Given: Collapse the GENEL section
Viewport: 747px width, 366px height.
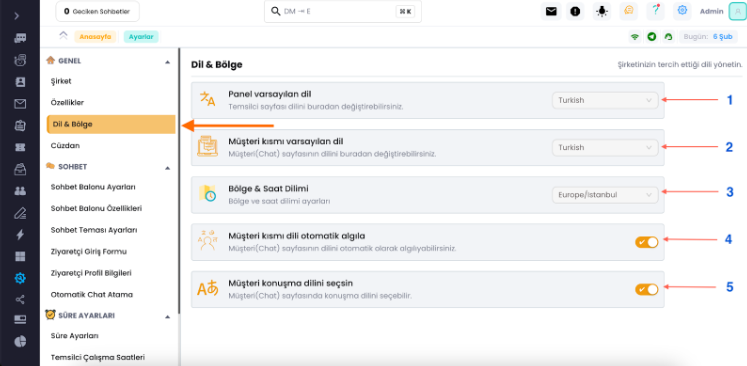Looking at the screenshot, I should pos(167,61).
